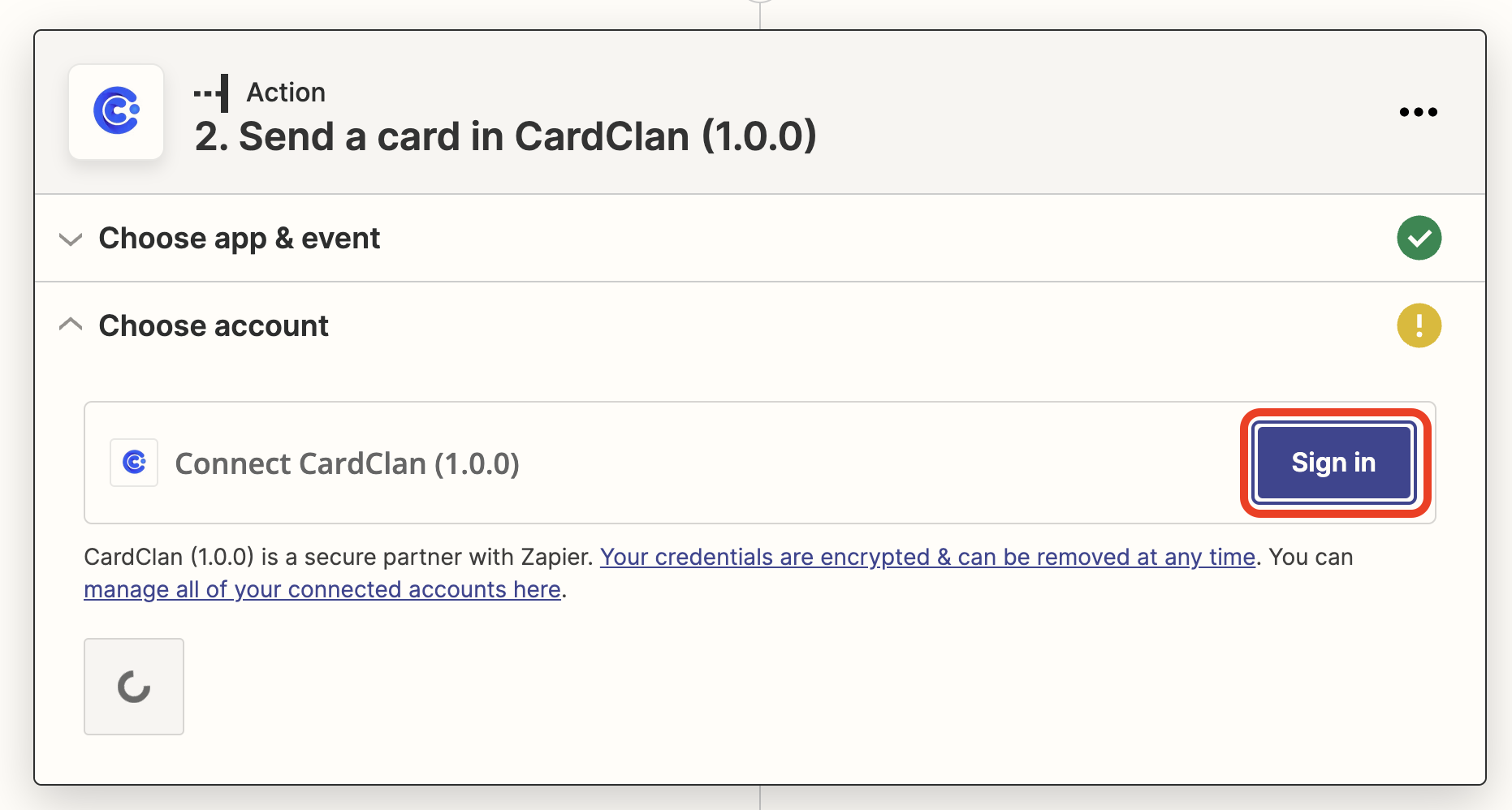Click the loading spinner button

133,686
